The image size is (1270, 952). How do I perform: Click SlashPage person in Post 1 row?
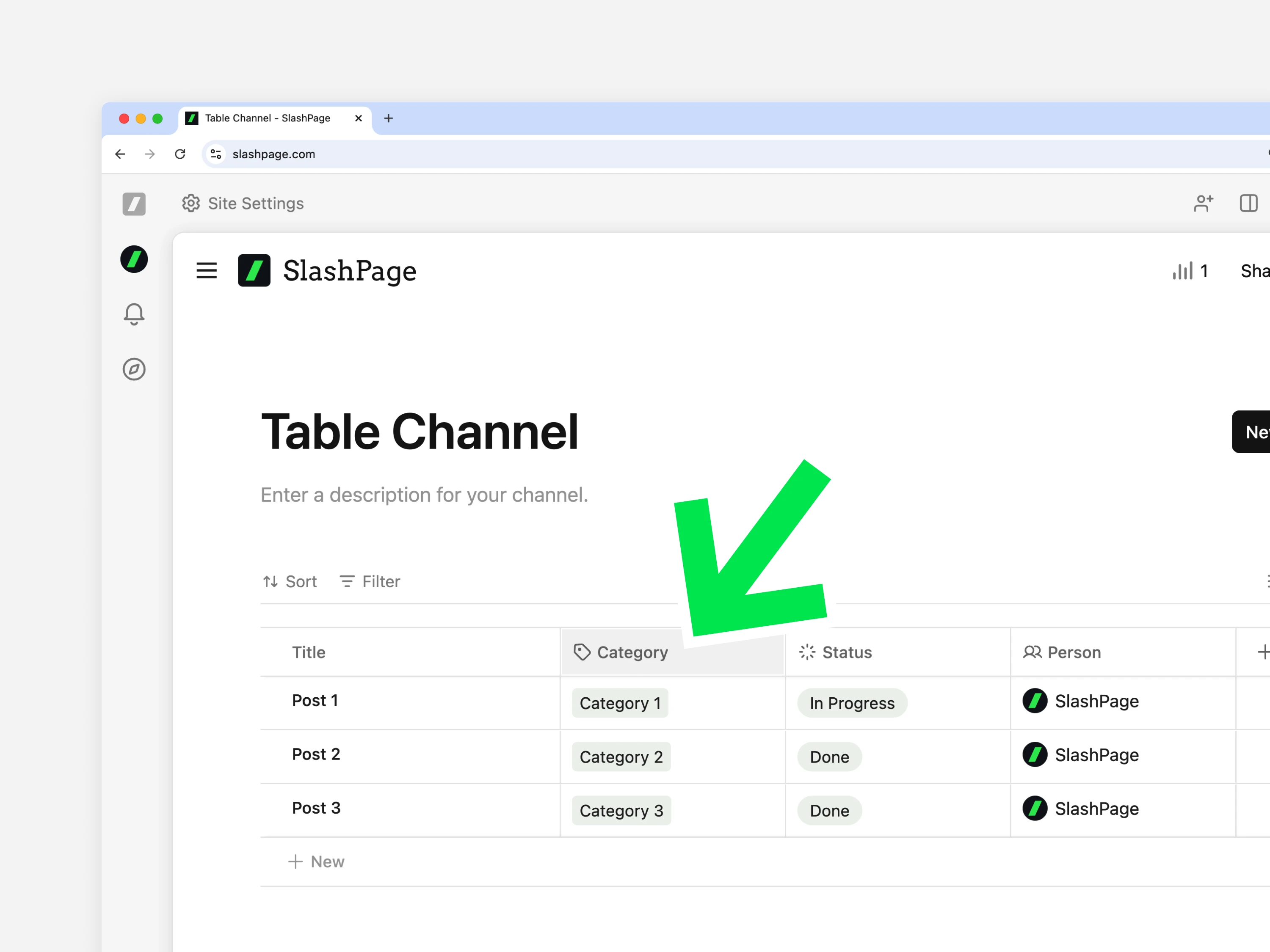1080,701
